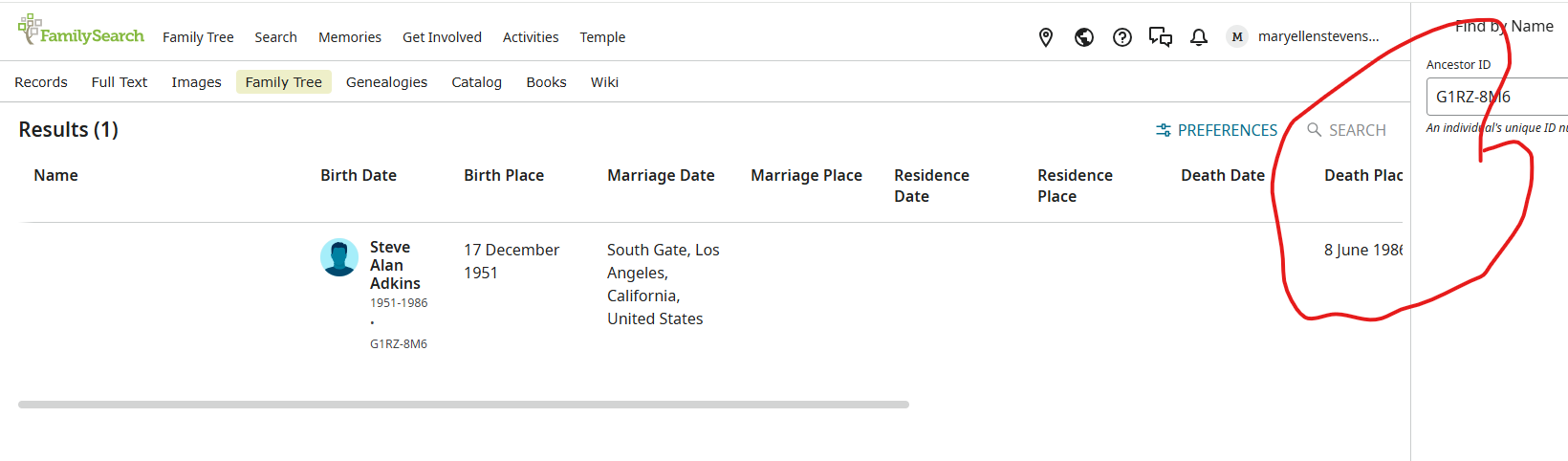Click the magnifier Search button

[1346, 130]
